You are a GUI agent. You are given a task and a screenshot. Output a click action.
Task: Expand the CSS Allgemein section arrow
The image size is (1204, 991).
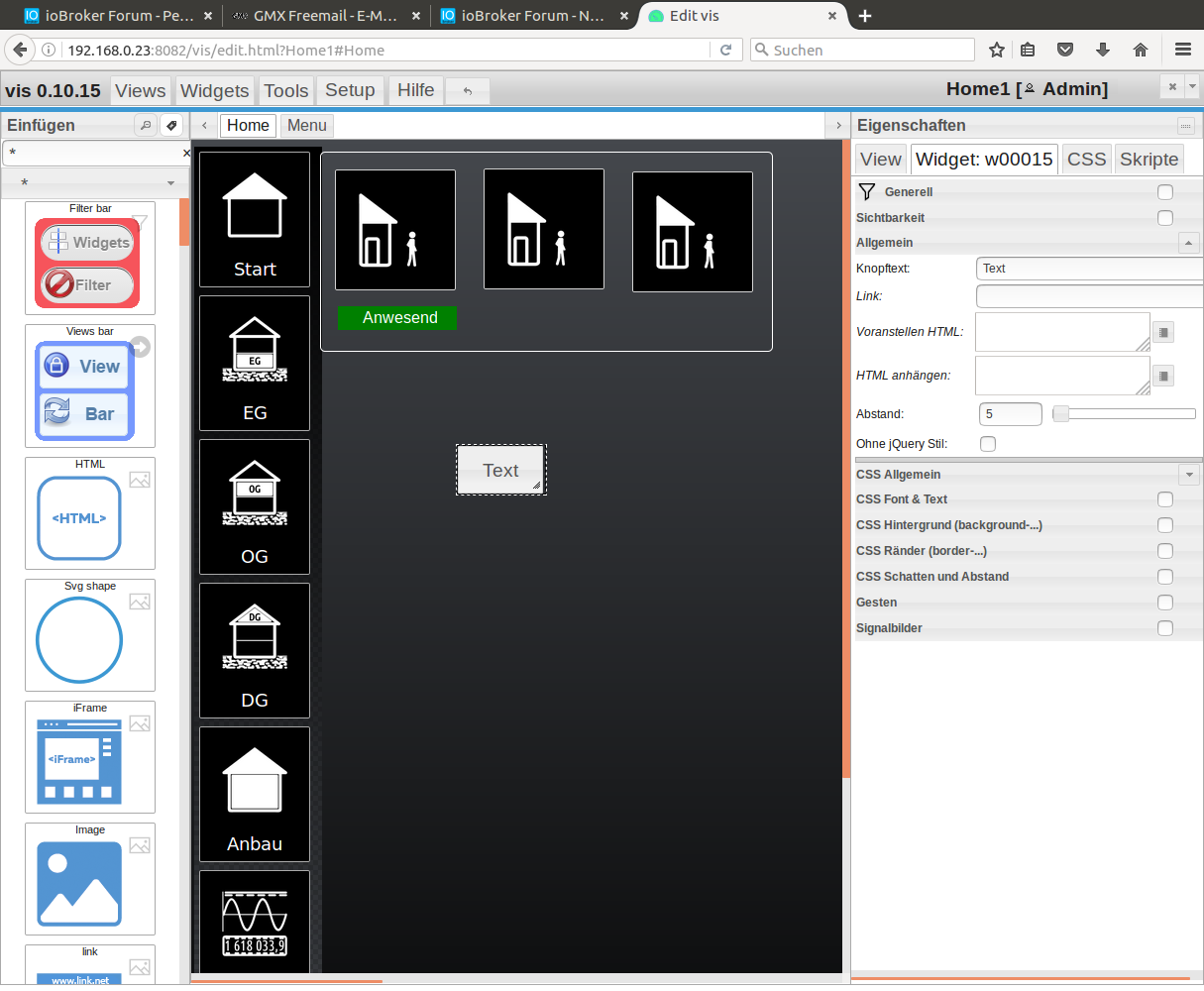point(1188,475)
